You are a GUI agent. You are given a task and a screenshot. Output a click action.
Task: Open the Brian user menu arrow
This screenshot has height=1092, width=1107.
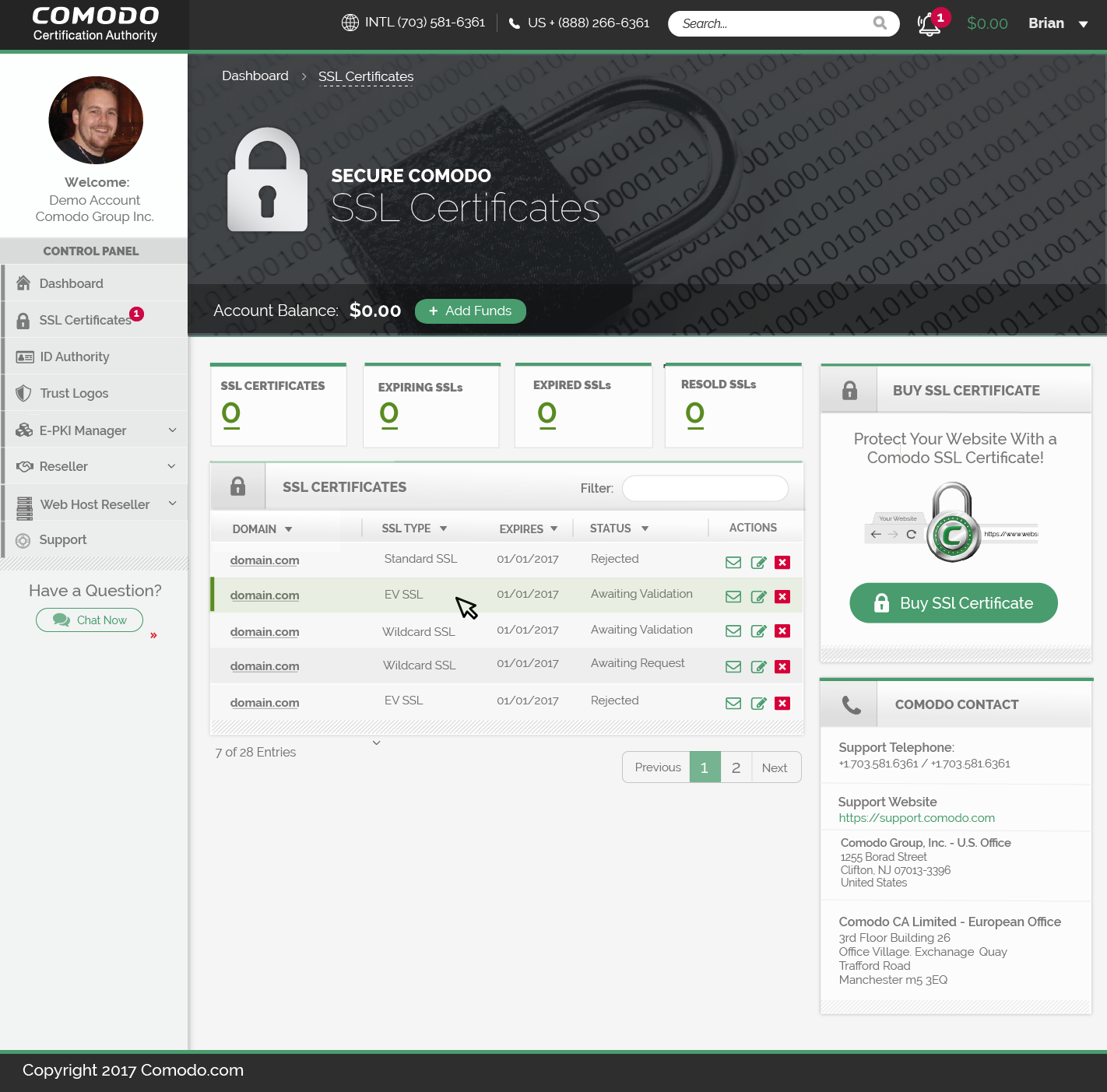[1083, 24]
